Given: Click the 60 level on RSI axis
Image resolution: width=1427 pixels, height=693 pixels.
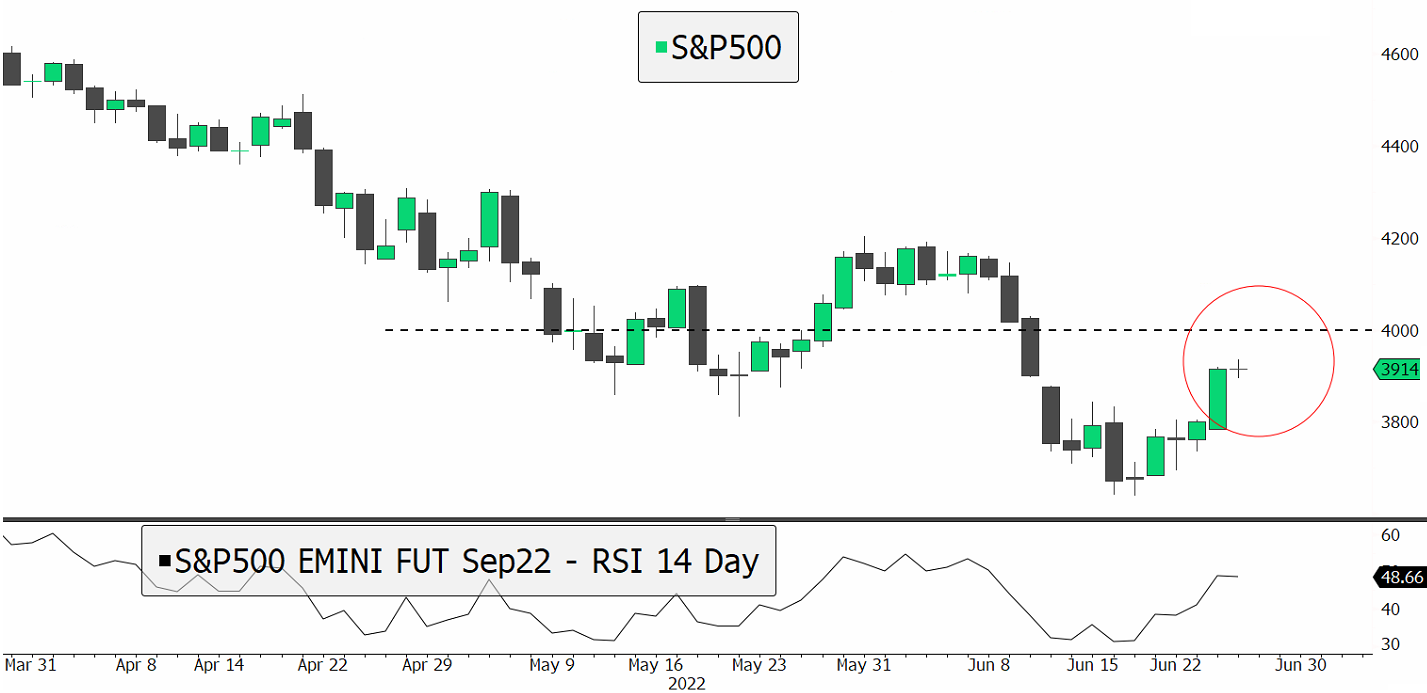Looking at the screenshot, I should (x=1390, y=536).
